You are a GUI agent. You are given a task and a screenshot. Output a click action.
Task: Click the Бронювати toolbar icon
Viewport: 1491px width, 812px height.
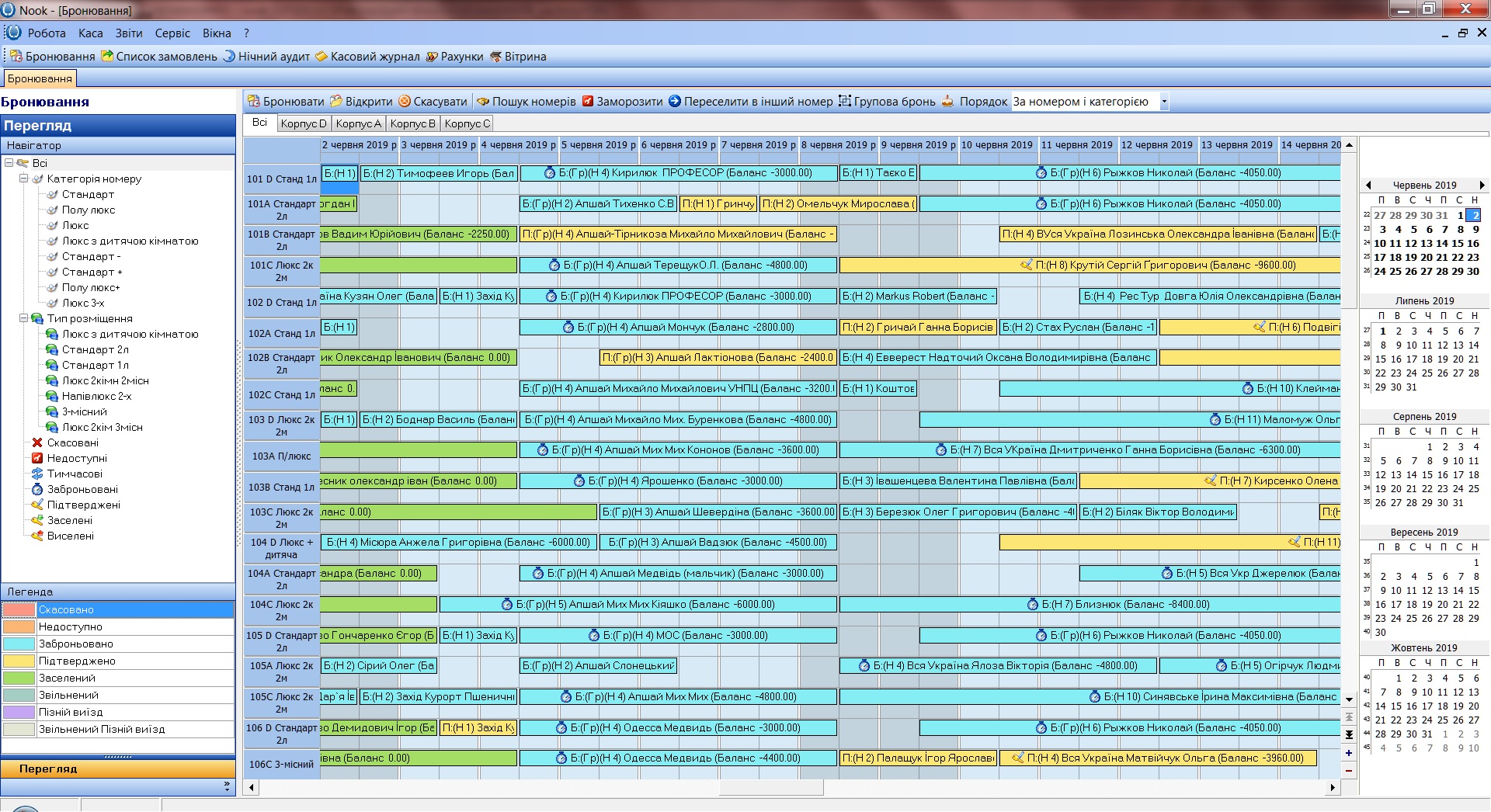pyautogui.click(x=254, y=102)
